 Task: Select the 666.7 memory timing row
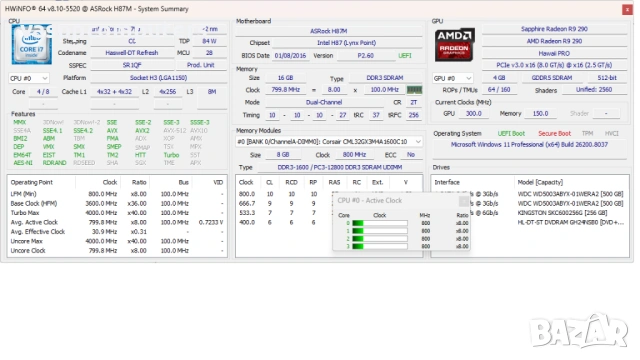(284, 204)
